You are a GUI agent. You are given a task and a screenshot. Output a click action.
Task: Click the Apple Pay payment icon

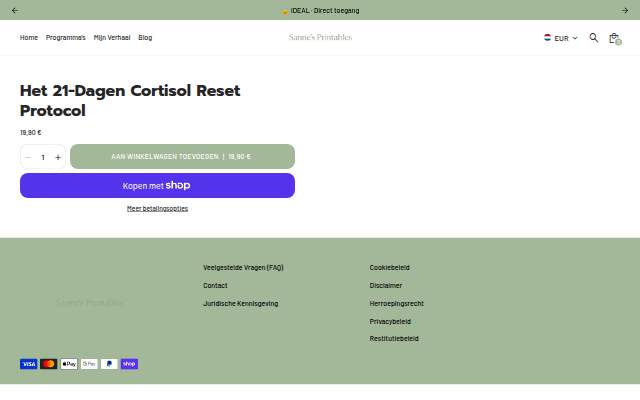69,364
